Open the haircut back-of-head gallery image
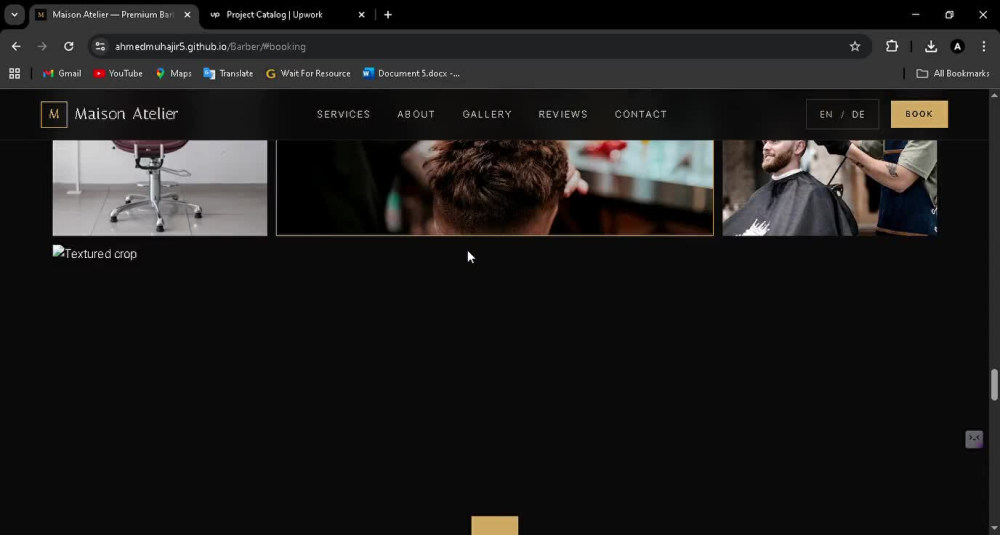Viewport: 1000px width, 535px height. coord(495,188)
